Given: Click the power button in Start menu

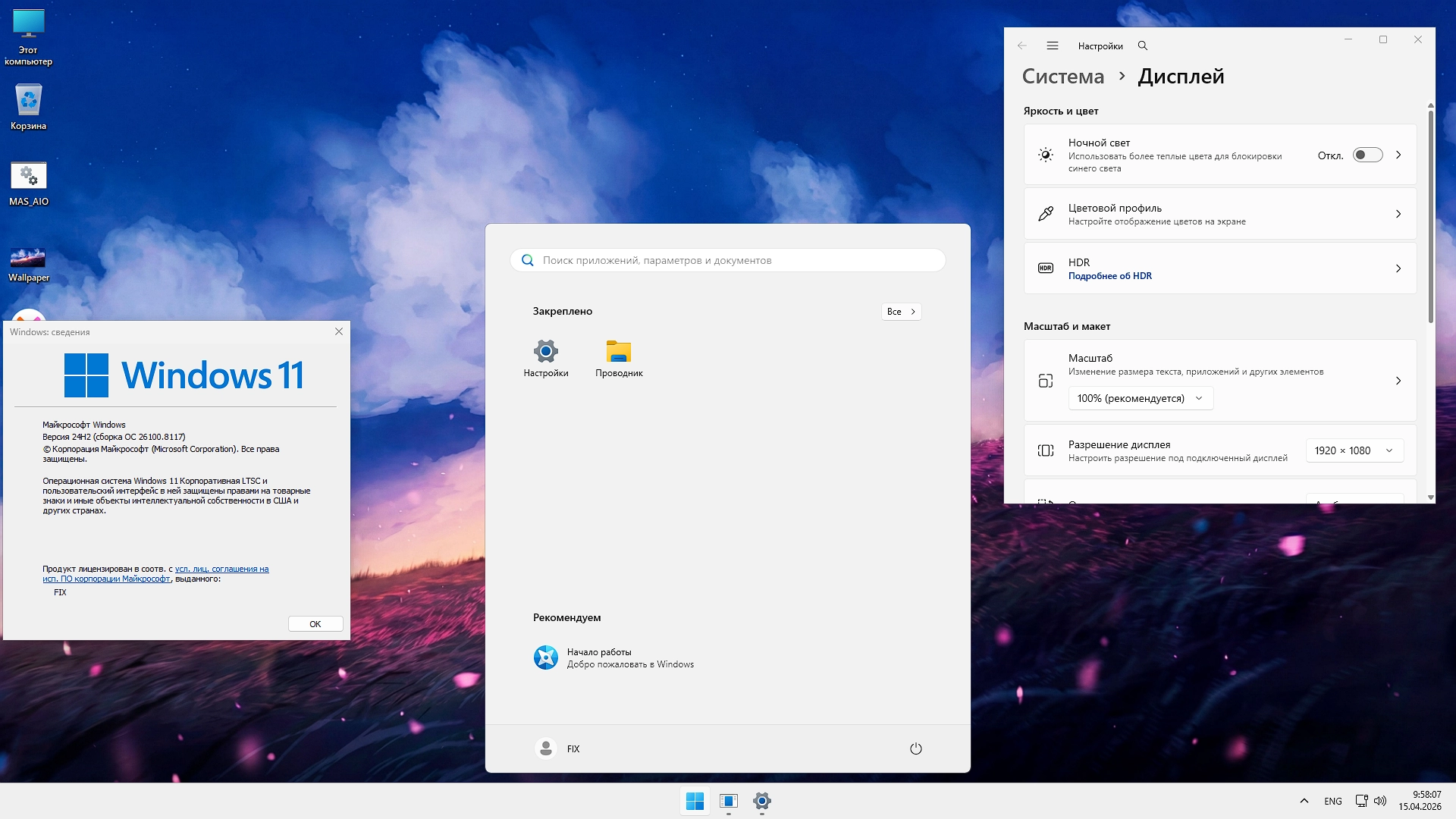Looking at the screenshot, I should (915, 748).
